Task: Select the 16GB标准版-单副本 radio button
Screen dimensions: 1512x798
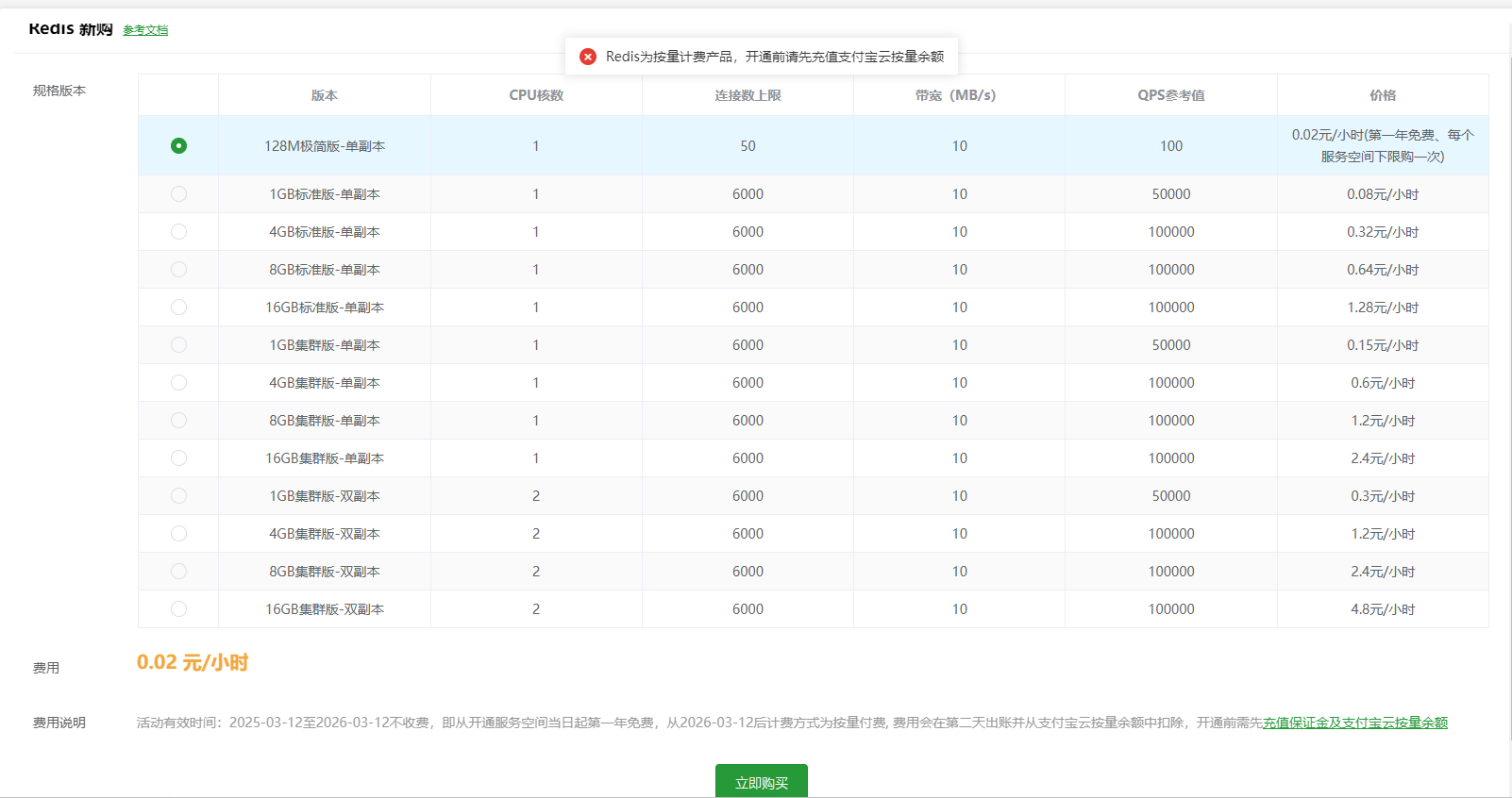Action: point(178,307)
